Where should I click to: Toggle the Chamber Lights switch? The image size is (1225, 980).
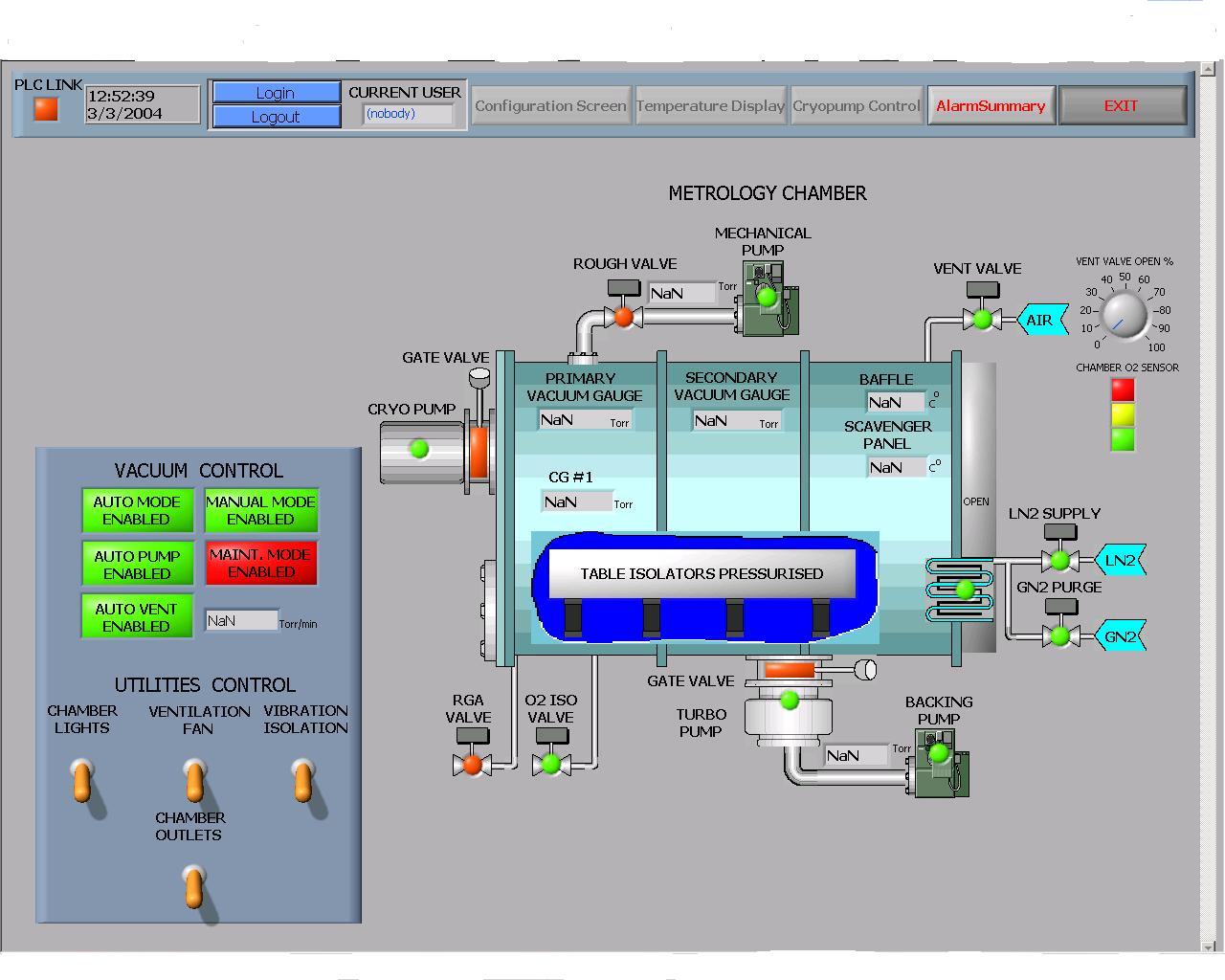(82, 779)
